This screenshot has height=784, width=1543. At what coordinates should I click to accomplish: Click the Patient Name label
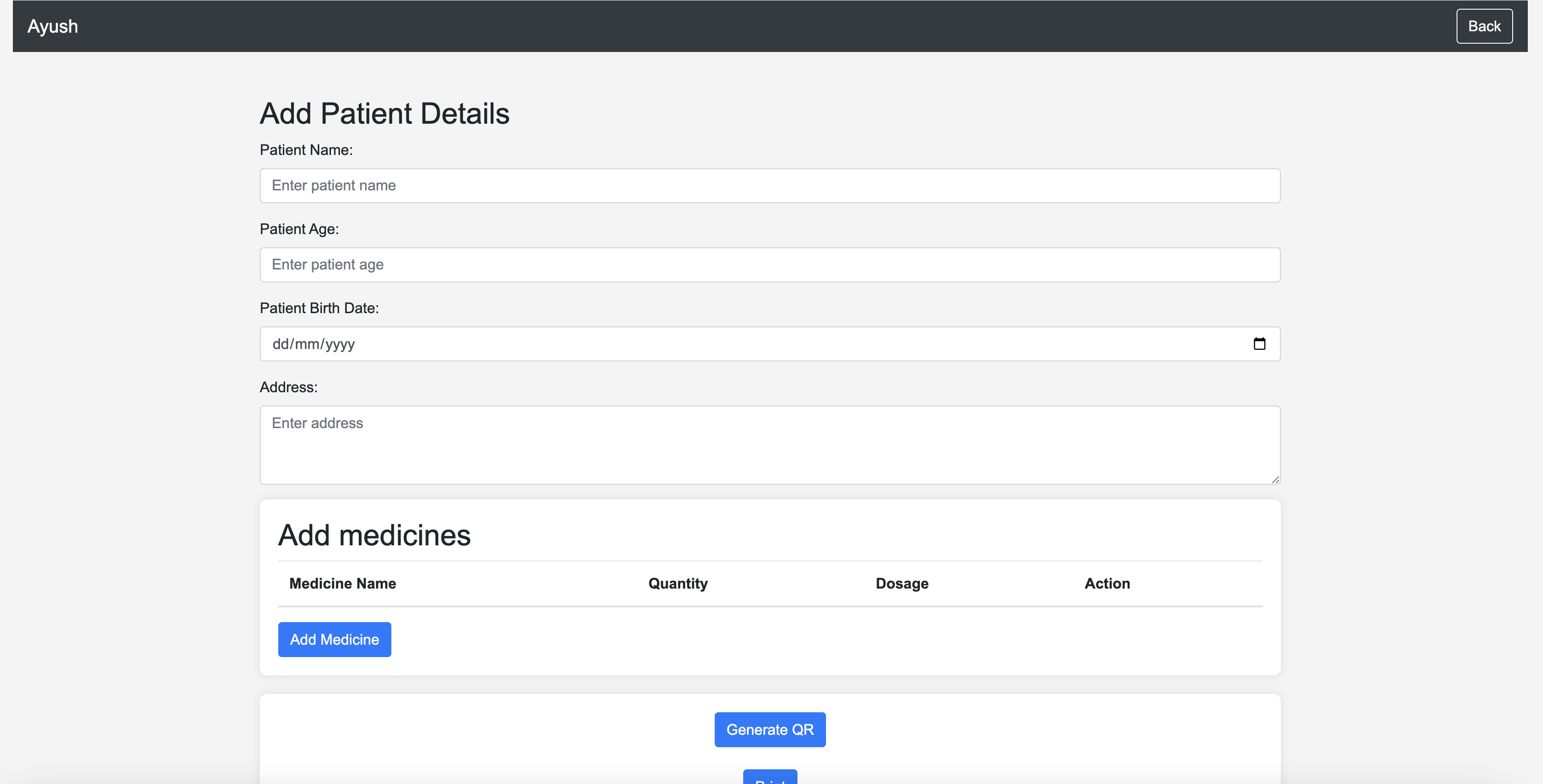(306, 150)
